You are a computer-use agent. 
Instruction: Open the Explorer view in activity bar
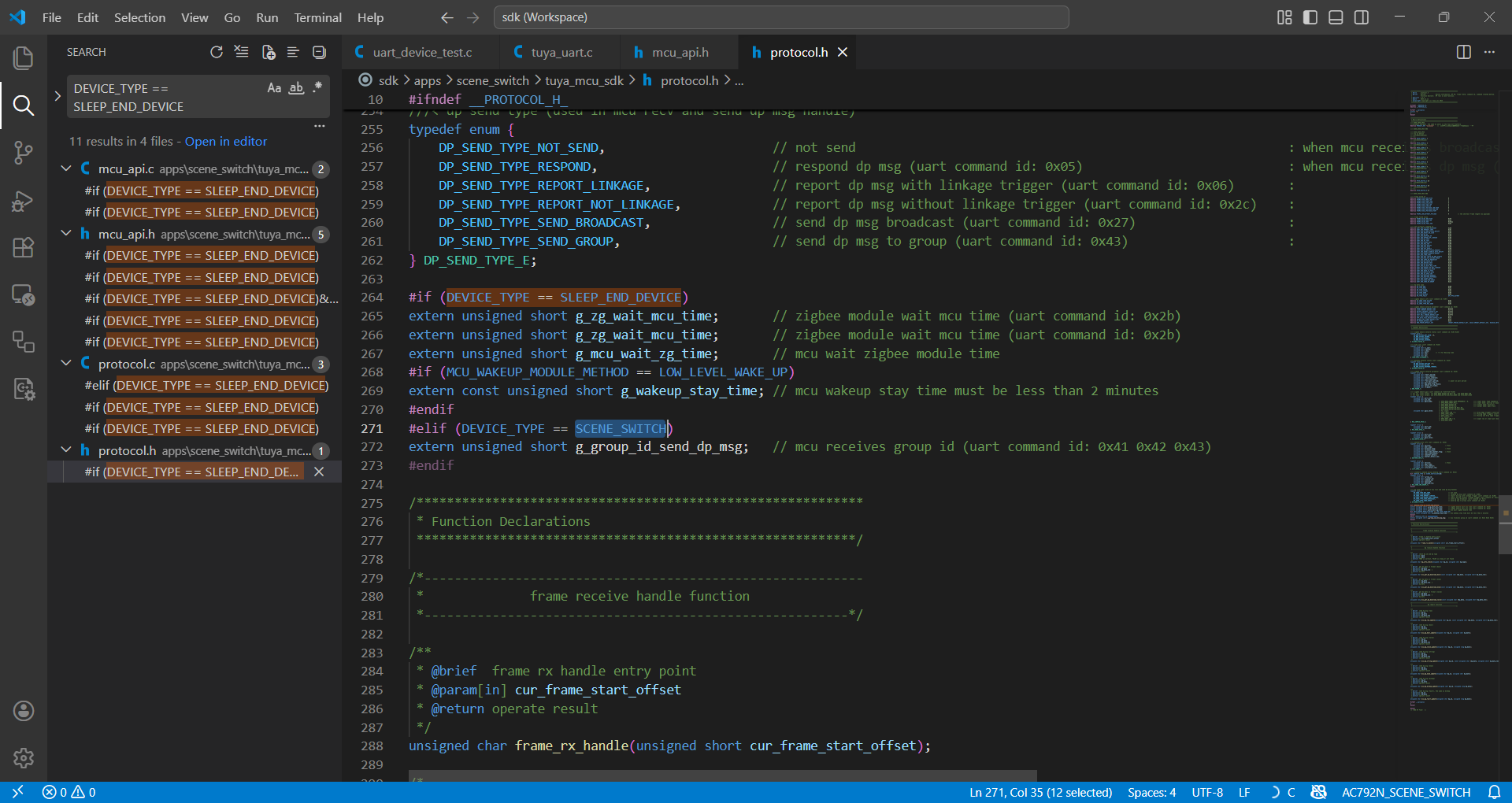click(24, 57)
